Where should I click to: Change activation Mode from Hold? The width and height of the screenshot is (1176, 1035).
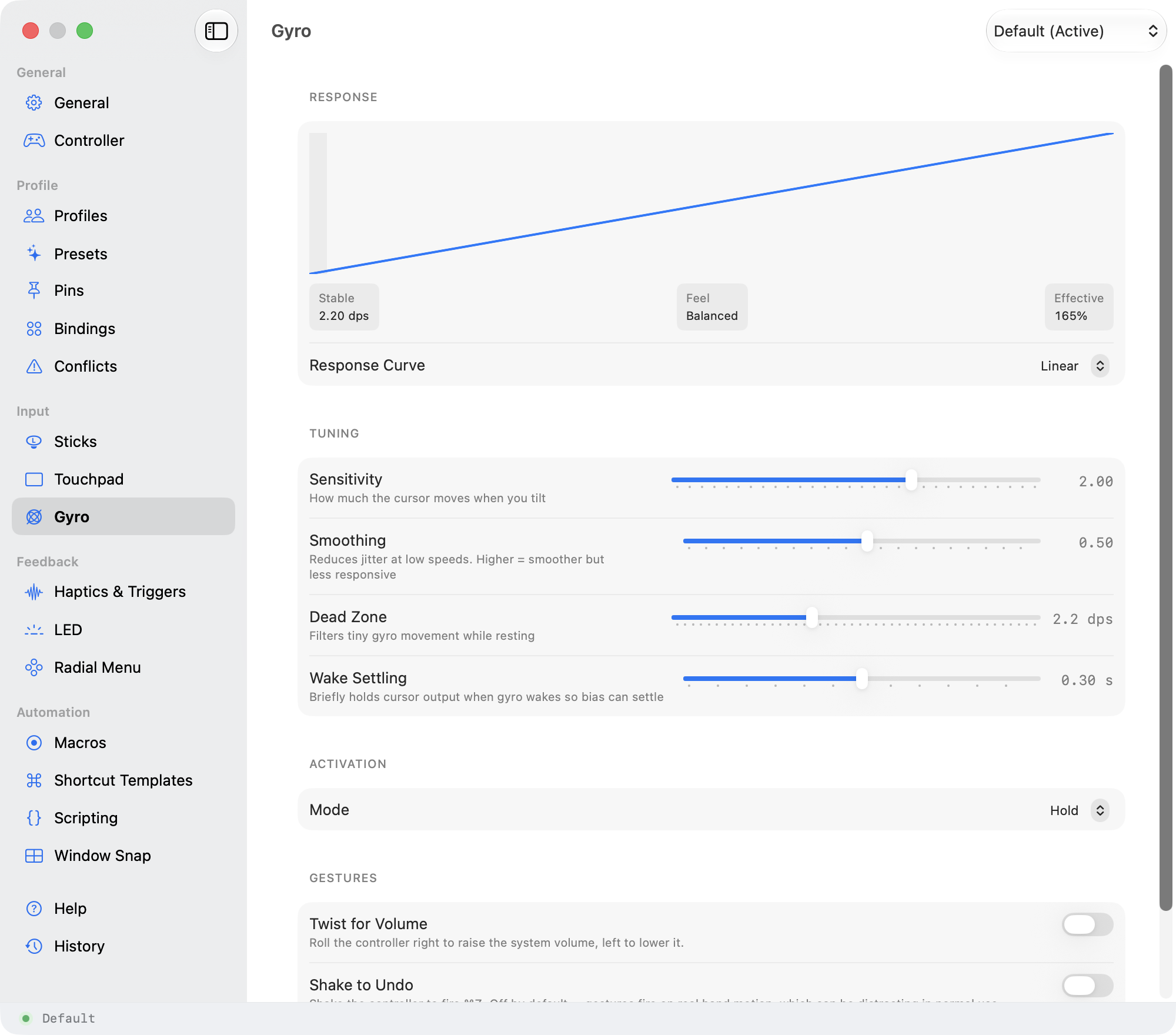pos(1079,810)
